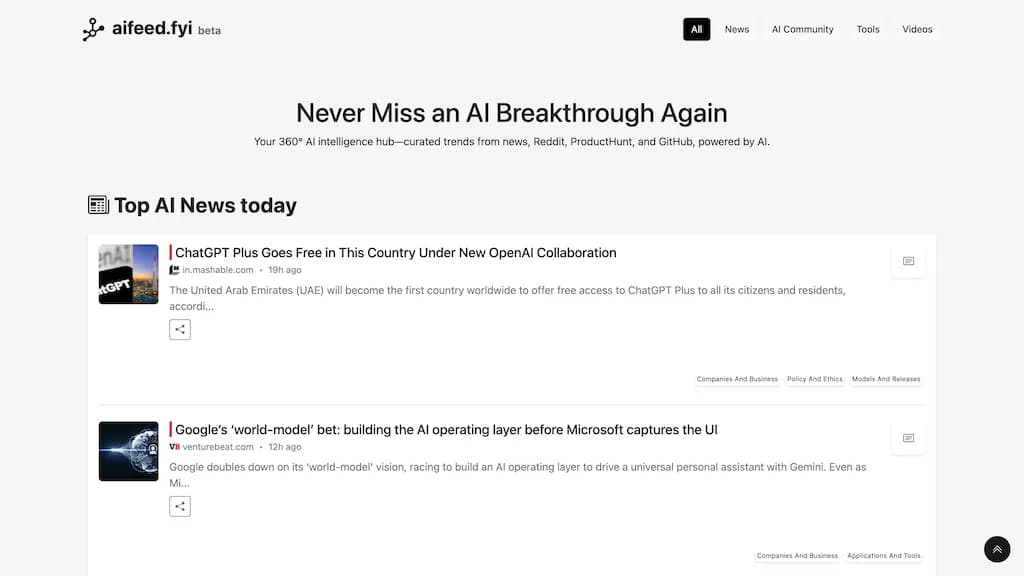Image resolution: width=1024 pixels, height=576 pixels.
Task: Click the newspaper icon beside Top AI News
Action: point(98,205)
